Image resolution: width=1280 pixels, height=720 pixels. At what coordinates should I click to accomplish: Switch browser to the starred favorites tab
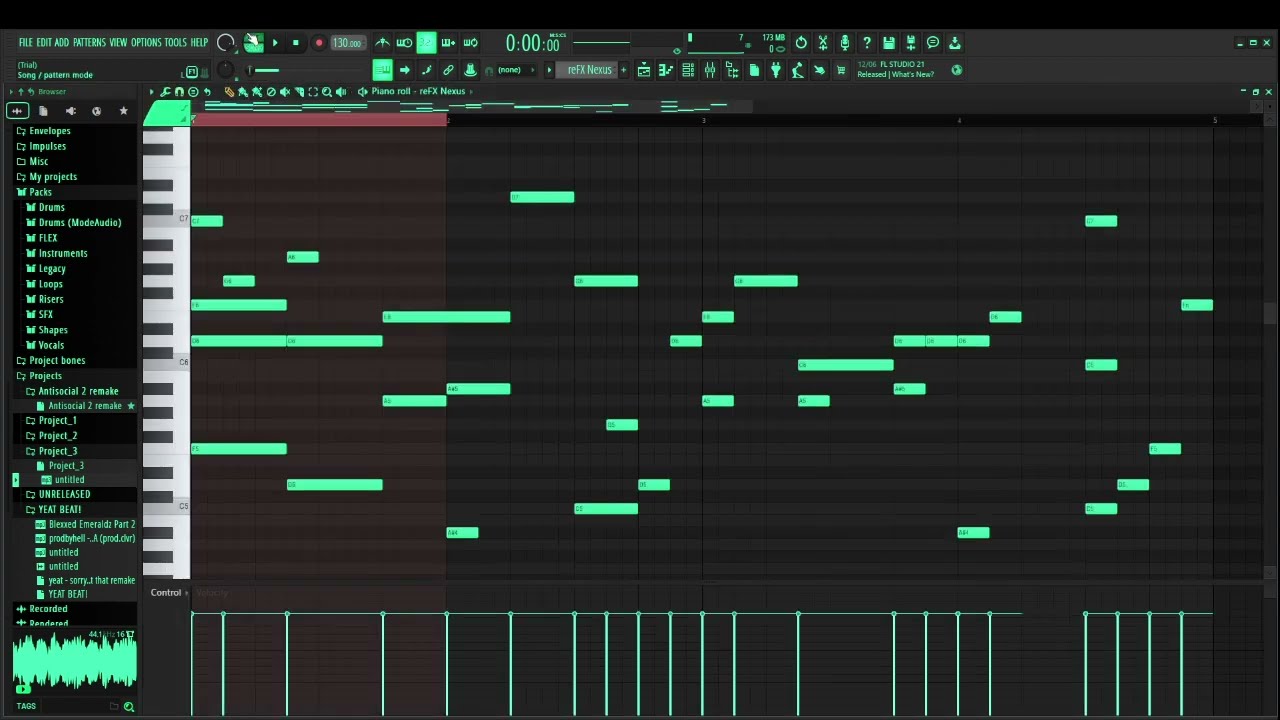[123, 111]
